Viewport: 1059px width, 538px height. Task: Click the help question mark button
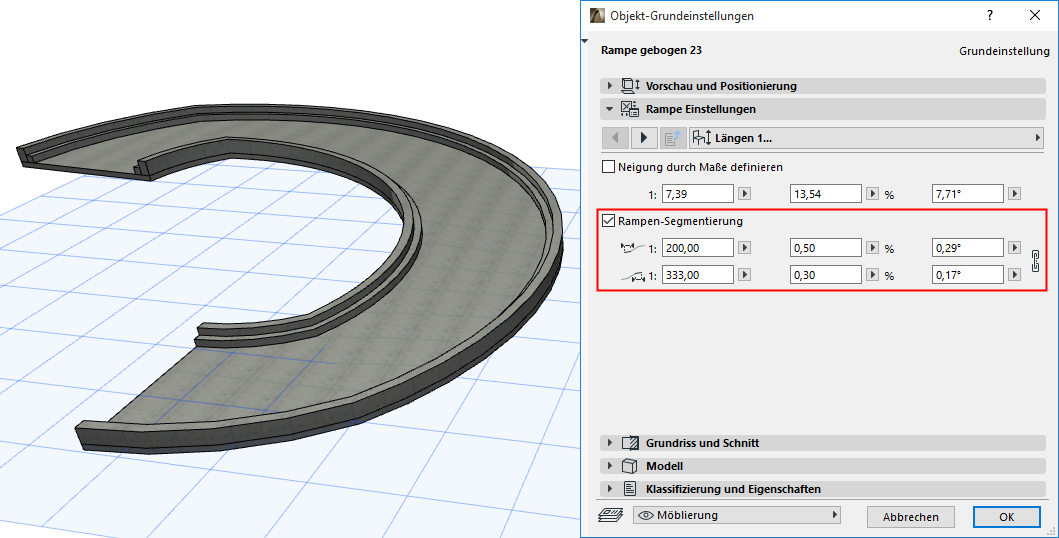click(989, 15)
